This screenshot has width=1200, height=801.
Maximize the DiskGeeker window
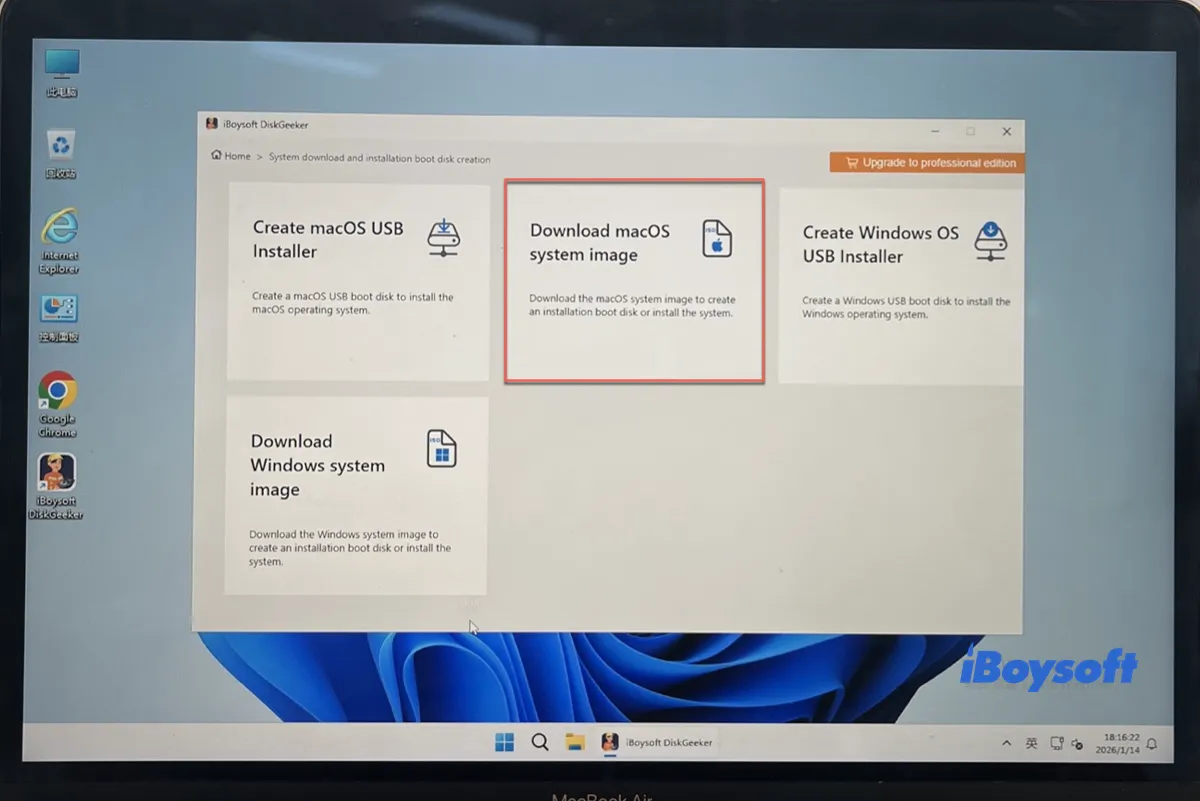[970, 131]
